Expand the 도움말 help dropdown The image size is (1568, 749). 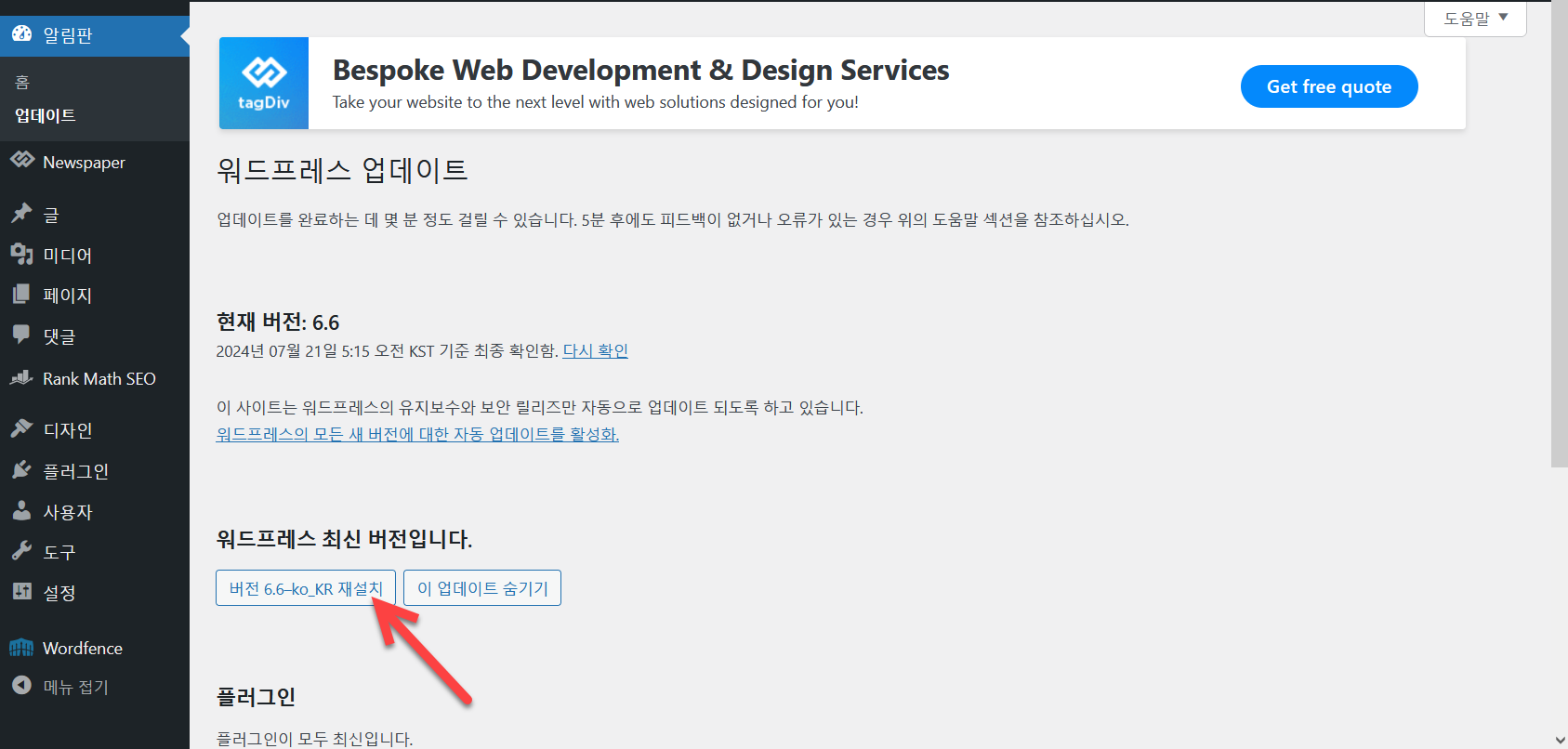tap(1475, 19)
